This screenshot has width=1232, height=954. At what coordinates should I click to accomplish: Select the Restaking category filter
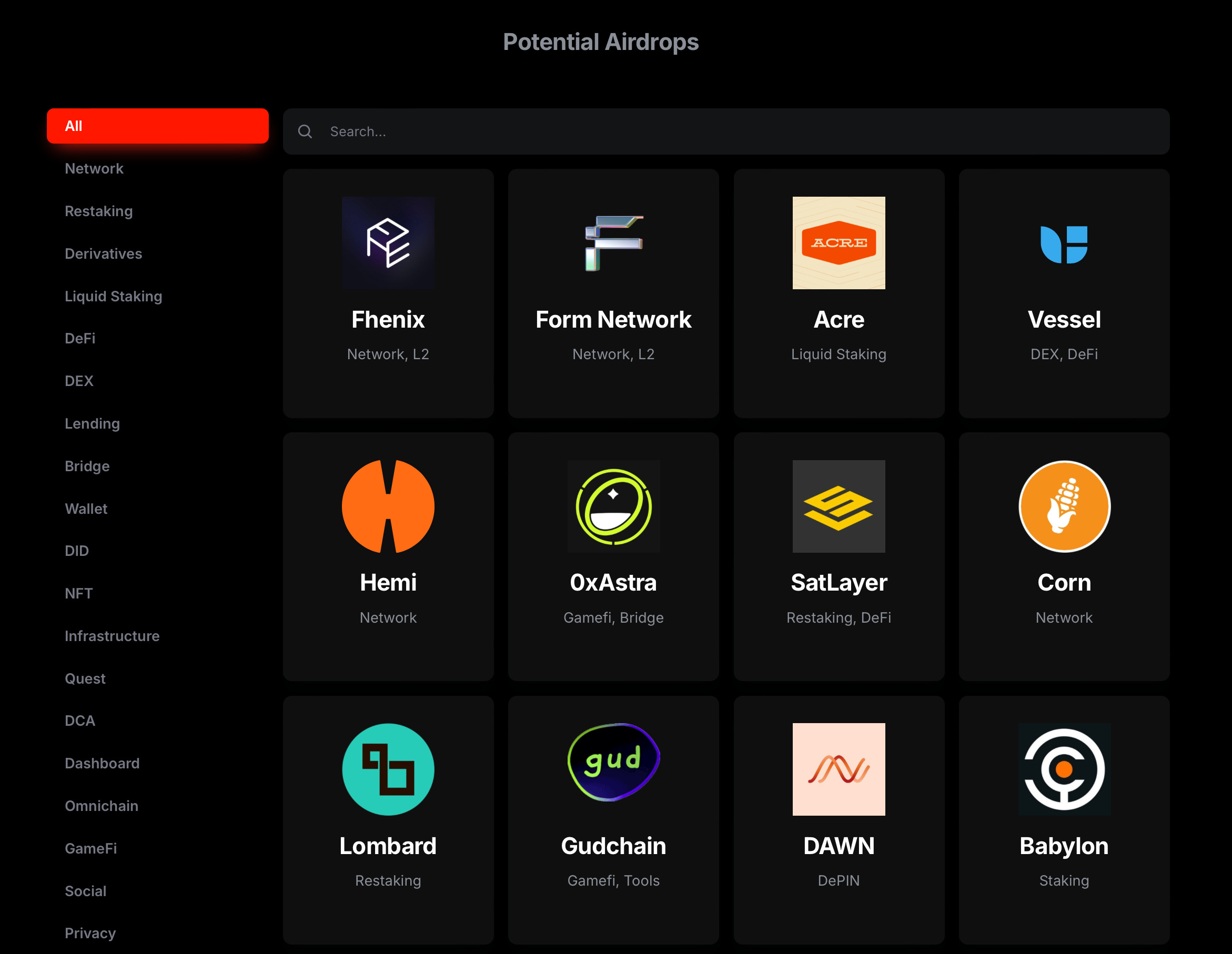pos(97,211)
